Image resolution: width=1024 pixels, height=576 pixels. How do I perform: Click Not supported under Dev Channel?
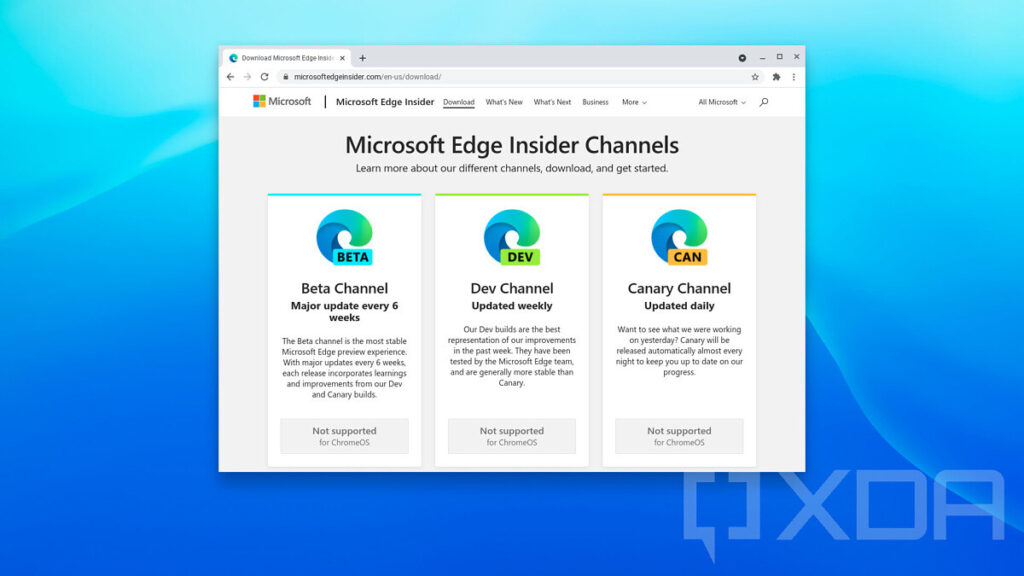click(511, 436)
